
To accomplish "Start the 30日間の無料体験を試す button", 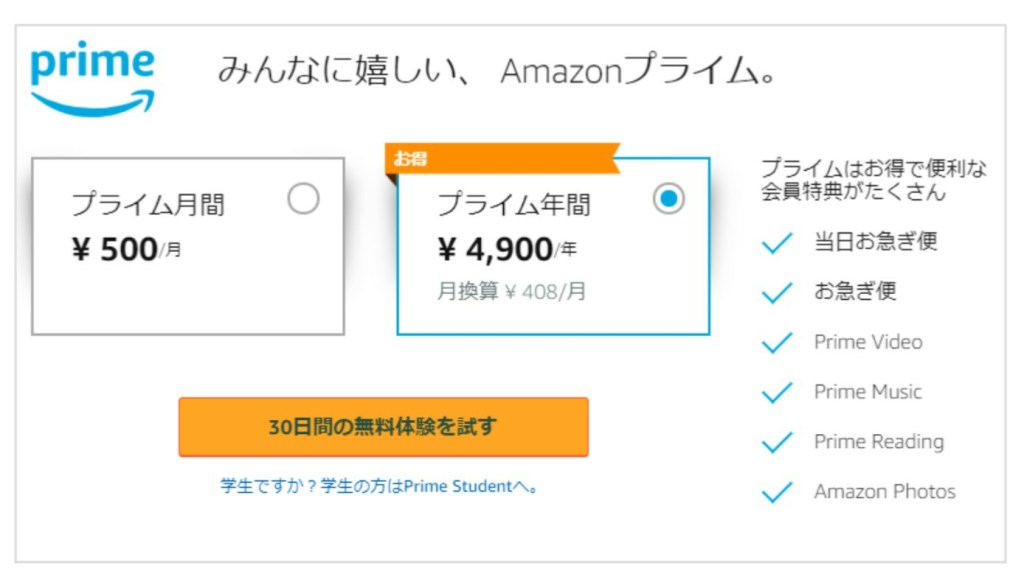I will click(x=383, y=427).
